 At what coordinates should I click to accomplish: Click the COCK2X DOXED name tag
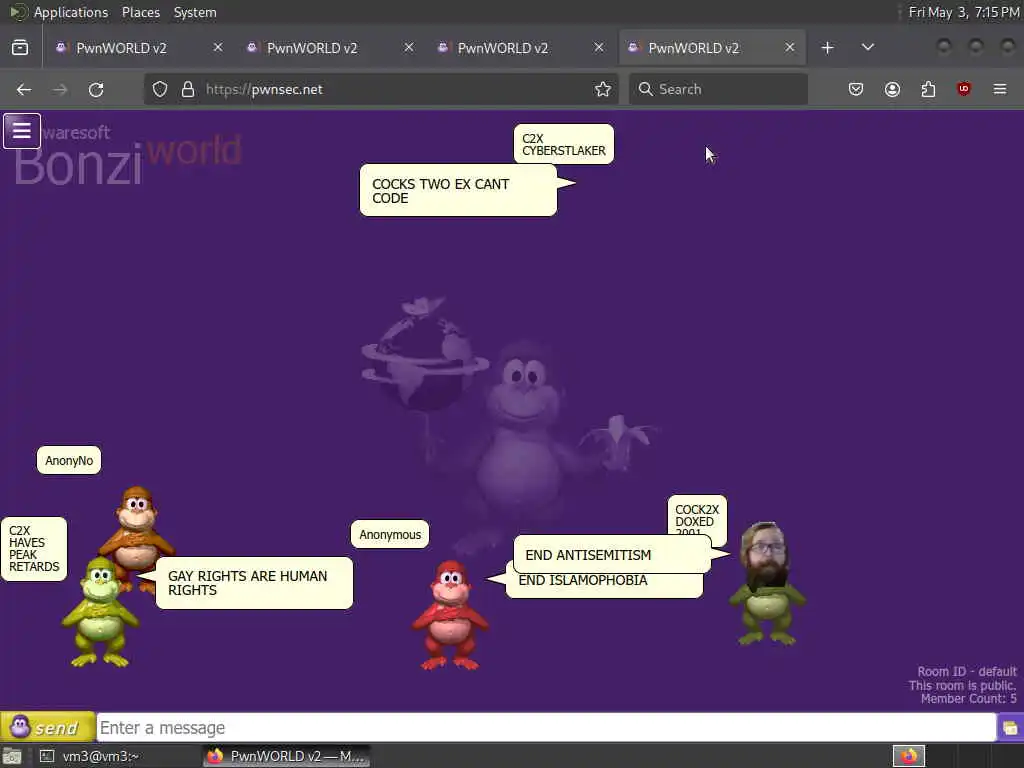point(697,516)
